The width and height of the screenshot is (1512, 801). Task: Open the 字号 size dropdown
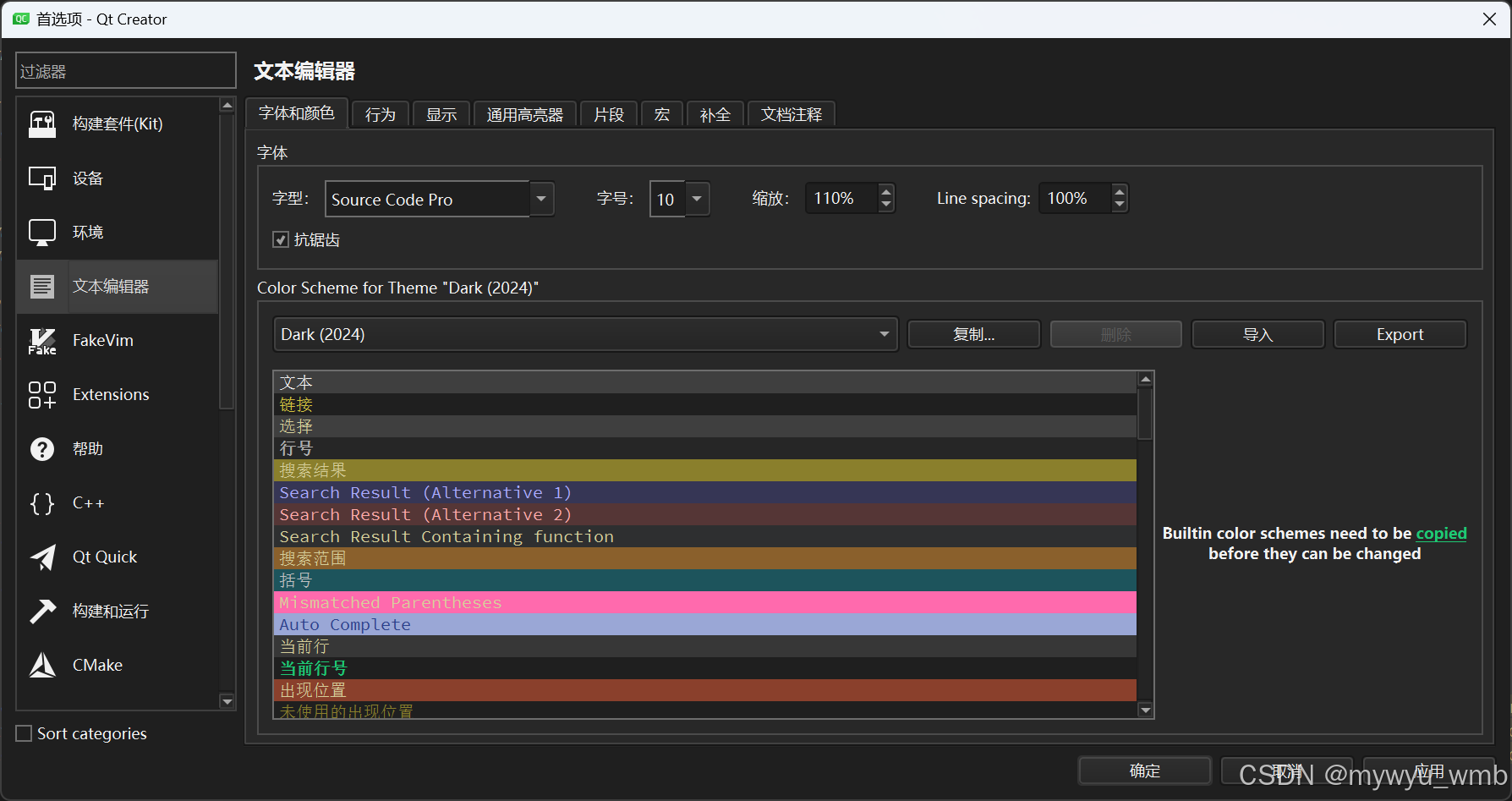click(695, 199)
